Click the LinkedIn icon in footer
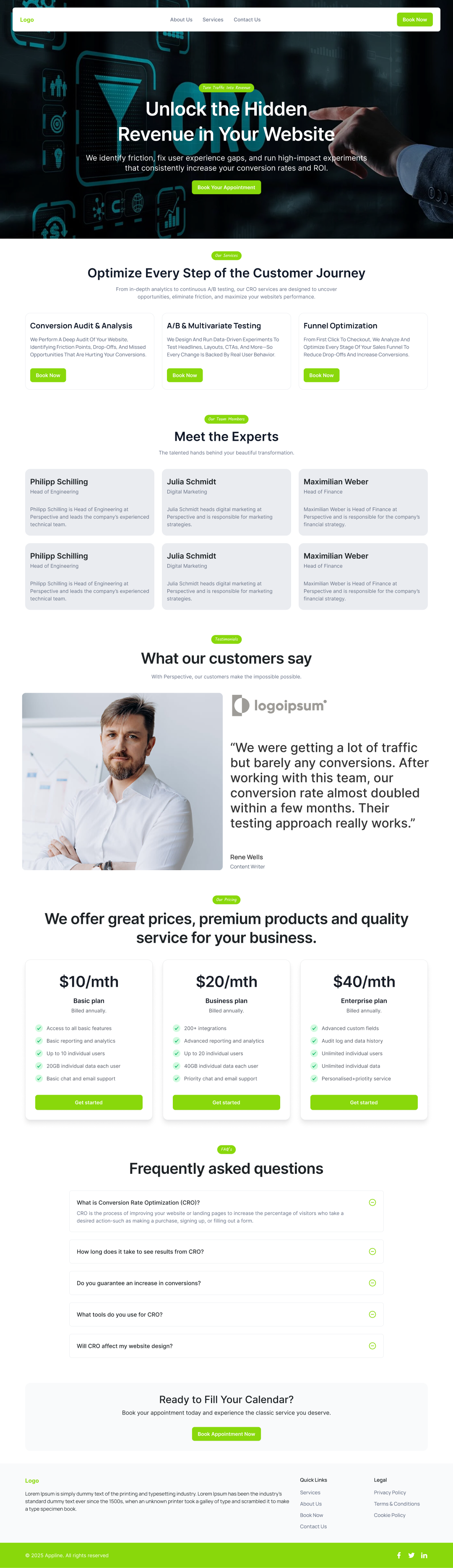This screenshot has width=453, height=1568. pos(424,1555)
